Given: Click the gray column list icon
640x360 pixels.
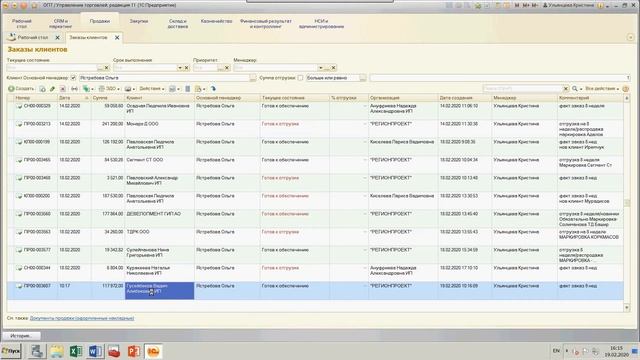Looking at the screenshot, I should 188,89.
